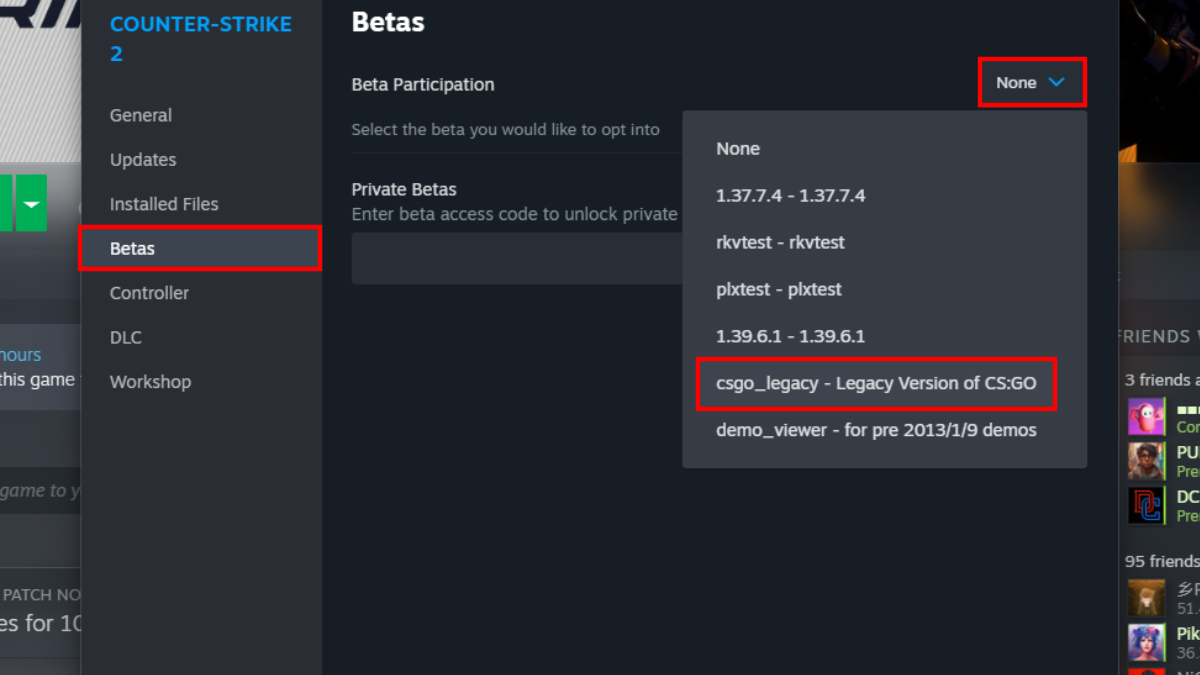The width and height of the screenshot is (1200, 675).
Task: Choose the 1.37.7.4 beta branch
Action: point(791,195)
